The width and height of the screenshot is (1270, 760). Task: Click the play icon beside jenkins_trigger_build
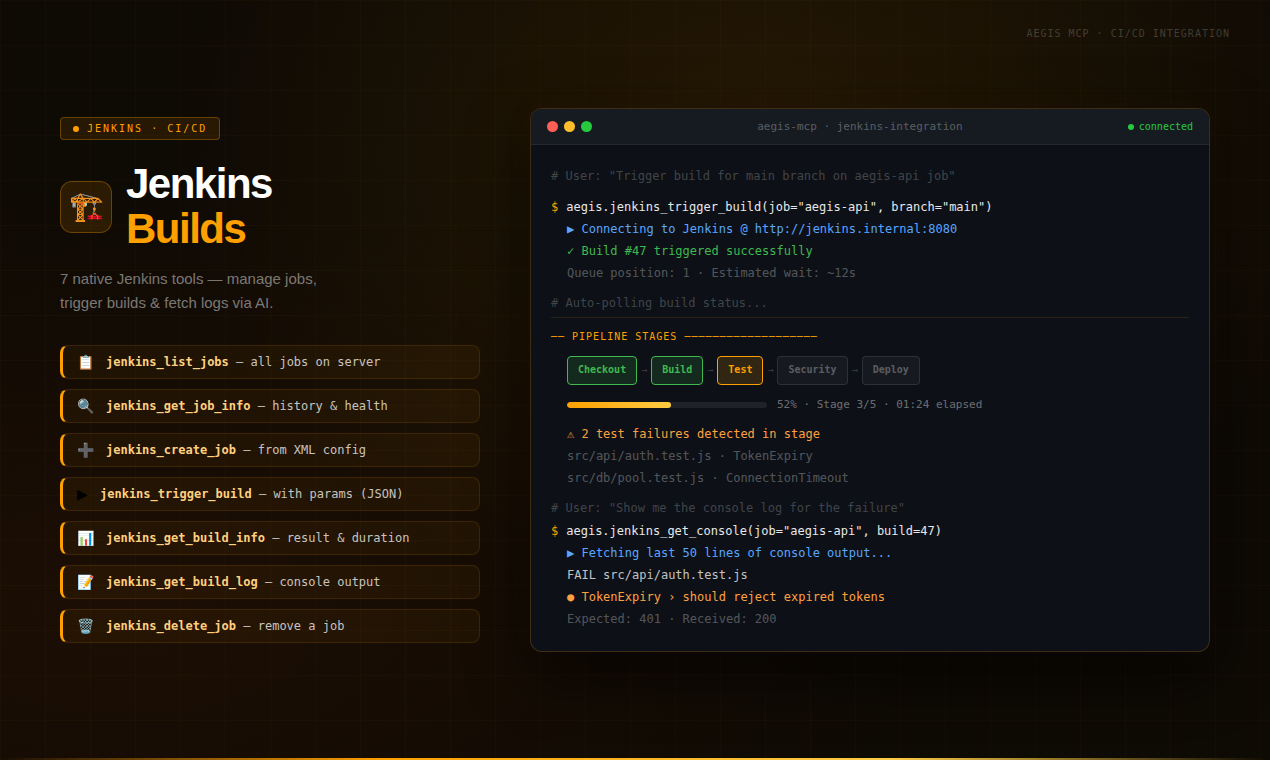[82, 494]
